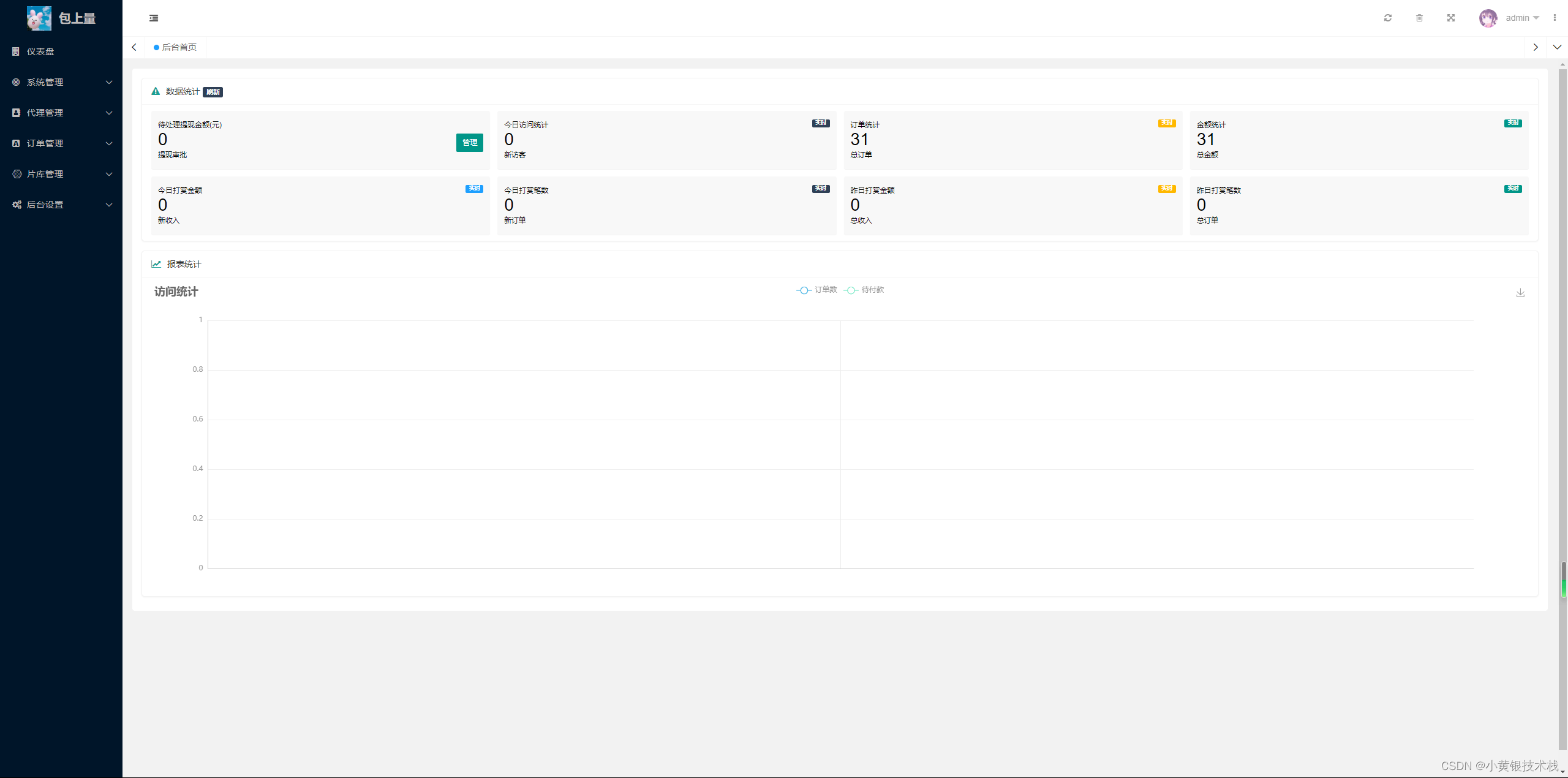Click the trash can clear-cache icon
The width and height of the screenshot is (1568, 778).
coord(1419,18)
